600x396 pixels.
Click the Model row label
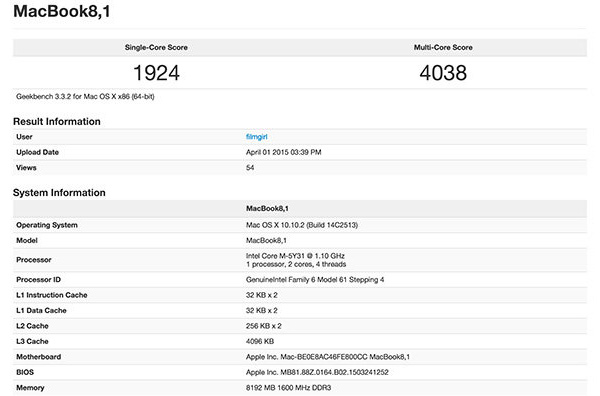[x=27, y=240]
